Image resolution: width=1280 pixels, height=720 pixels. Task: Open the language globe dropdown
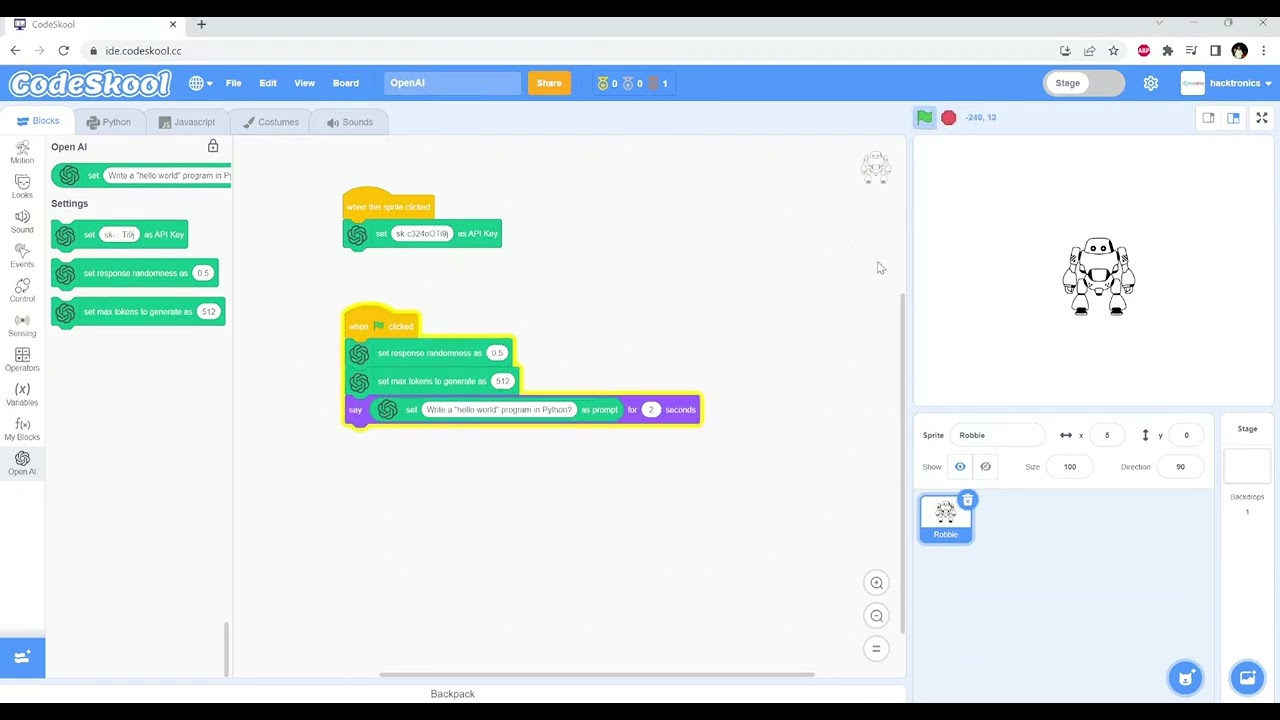point(200,83)
